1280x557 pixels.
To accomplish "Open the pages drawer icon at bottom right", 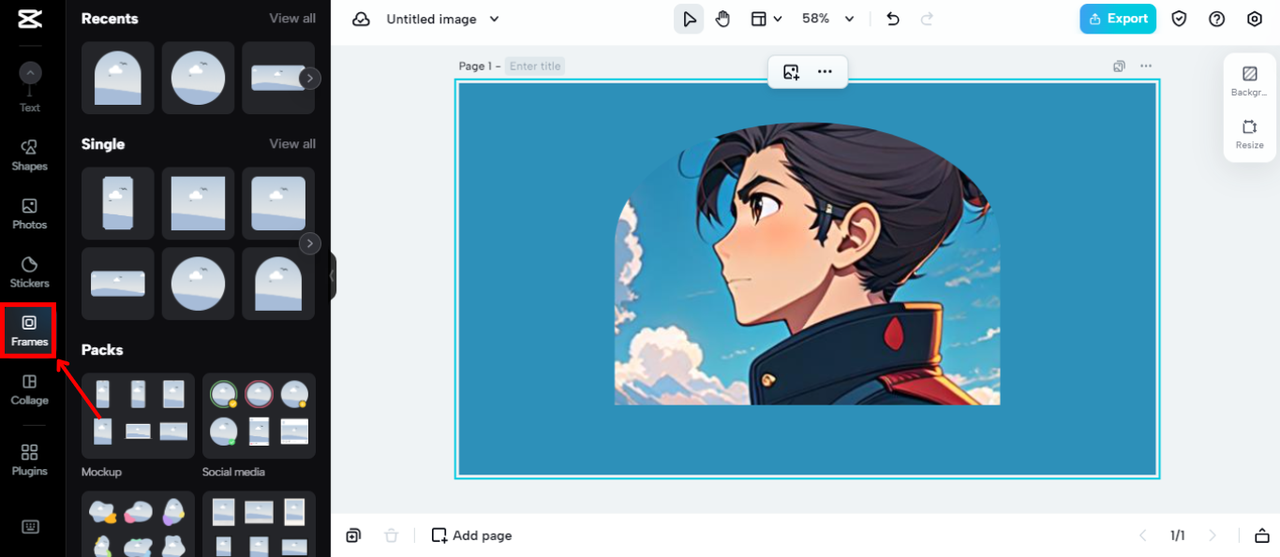I will [1262, 536].
